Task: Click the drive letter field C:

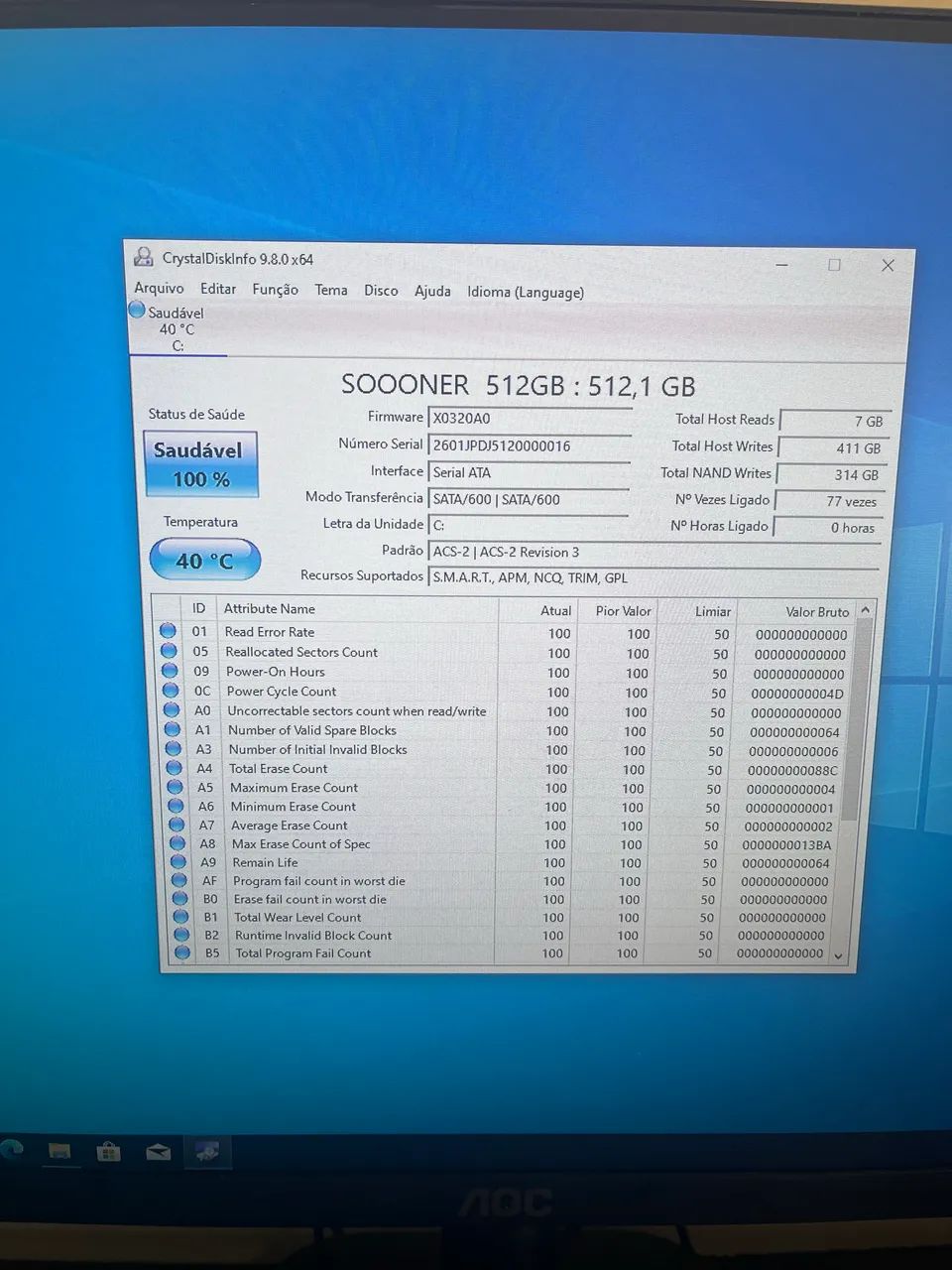Action: [x=529, y=525]
